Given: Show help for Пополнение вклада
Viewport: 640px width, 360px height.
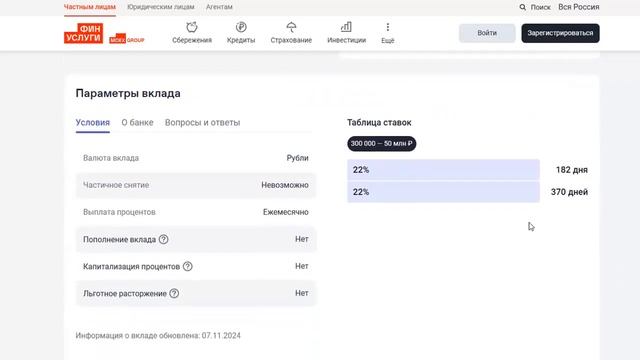Looking at the screenshot, I should click(163, 239).
